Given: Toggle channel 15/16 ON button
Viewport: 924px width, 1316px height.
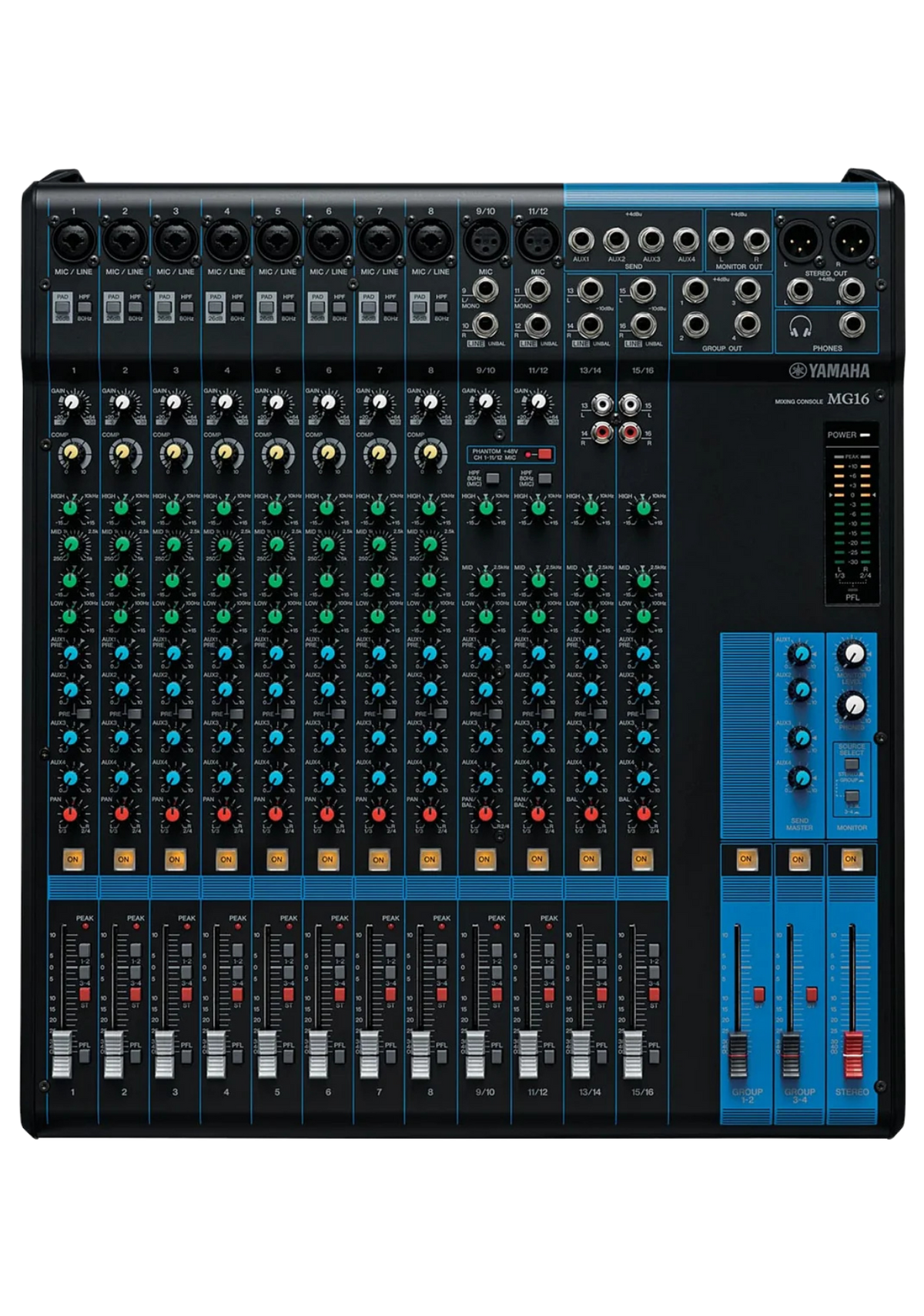Looking at the screenshot, I should click(x=641, y=858).
